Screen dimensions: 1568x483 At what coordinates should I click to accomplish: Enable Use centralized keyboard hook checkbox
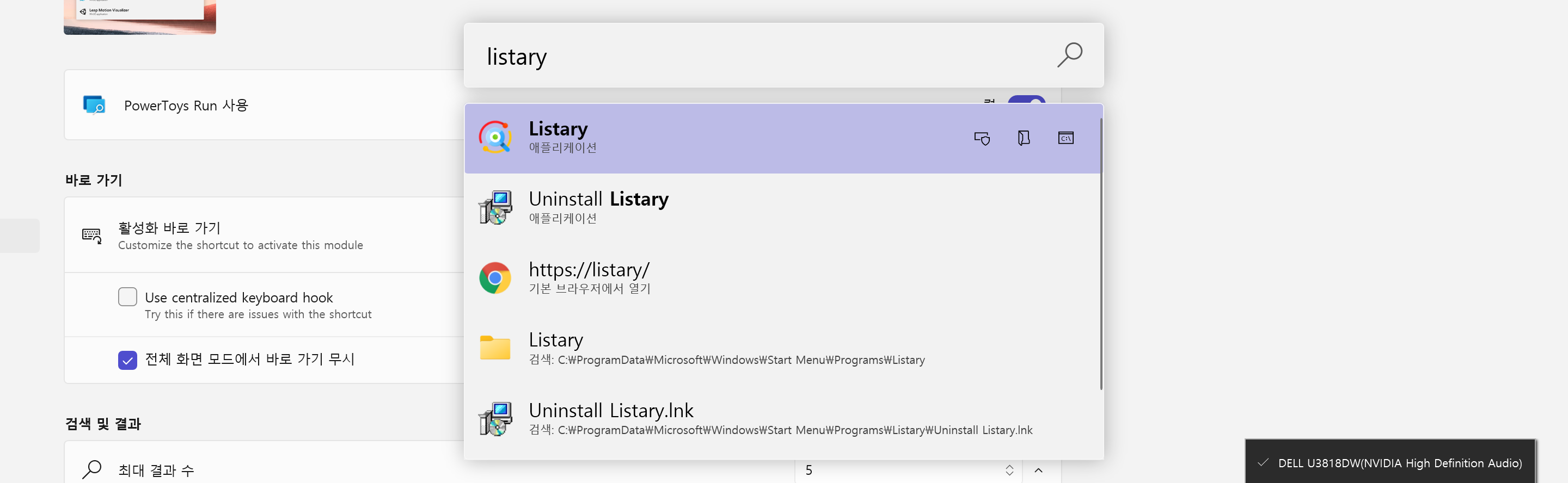[x=127, y=297]
